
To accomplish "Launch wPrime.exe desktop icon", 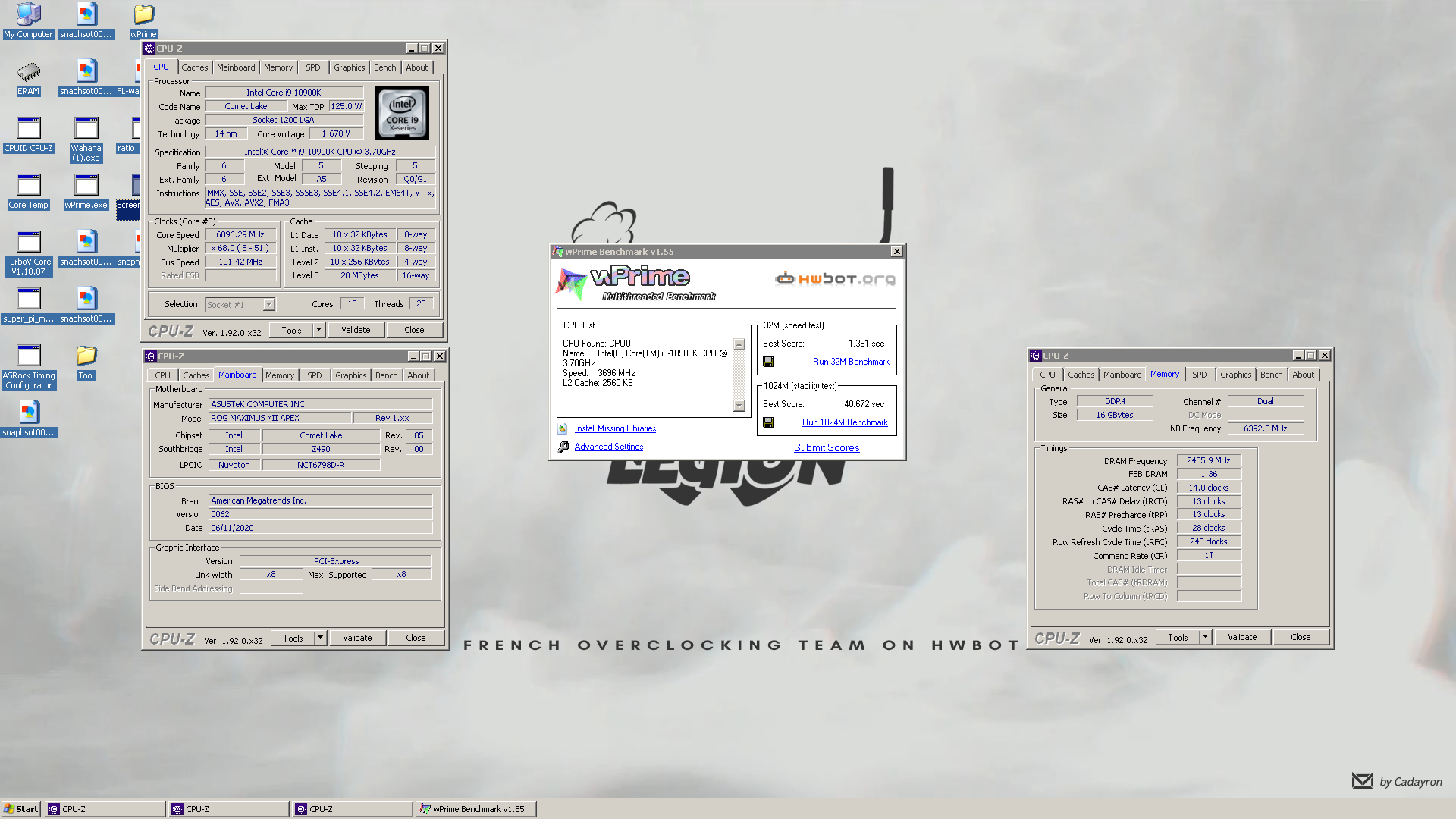I will click(x=86, y=192).
